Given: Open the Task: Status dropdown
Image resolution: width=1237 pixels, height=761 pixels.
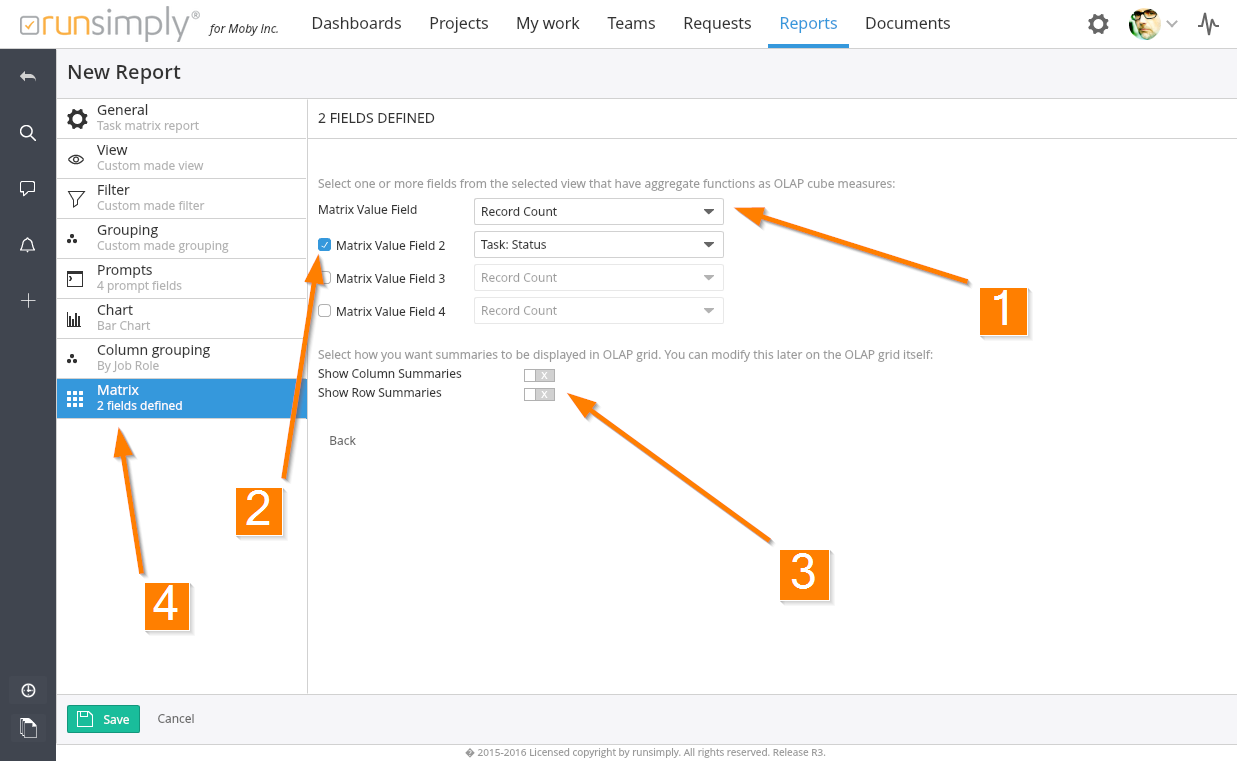Looking at the screenshot, I should point(598,245).
